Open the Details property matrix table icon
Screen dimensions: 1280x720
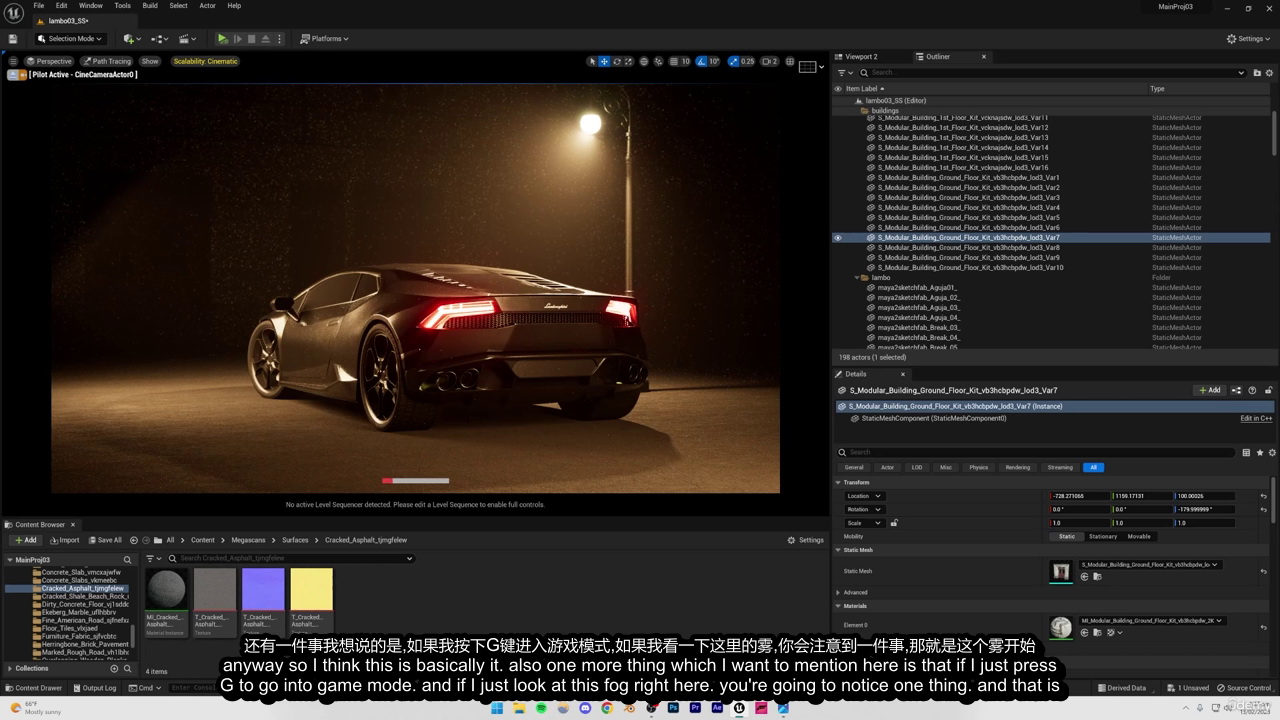coord(1246,452)
